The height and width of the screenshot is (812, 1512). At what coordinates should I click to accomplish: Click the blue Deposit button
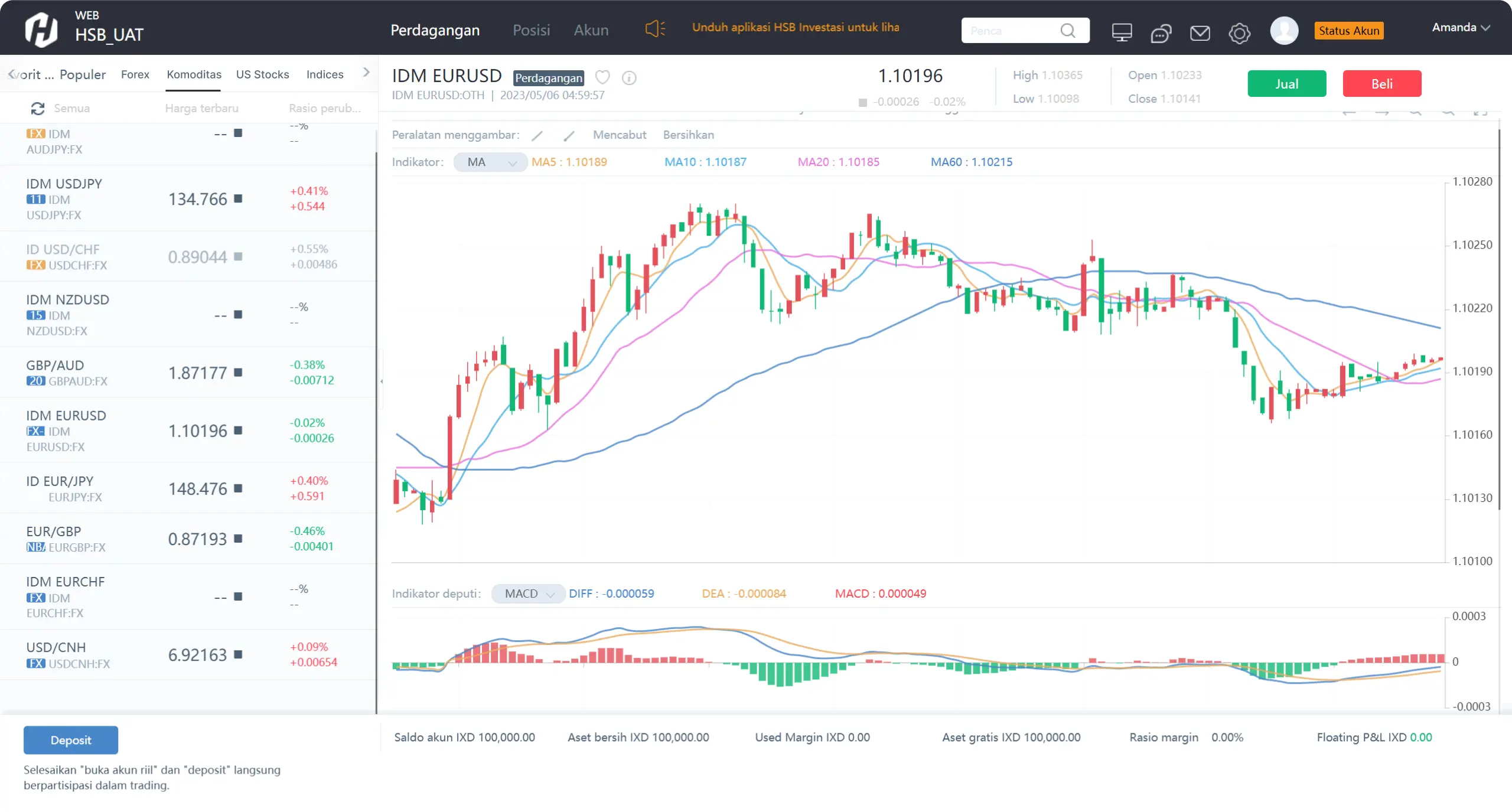[x=71, y=740]
